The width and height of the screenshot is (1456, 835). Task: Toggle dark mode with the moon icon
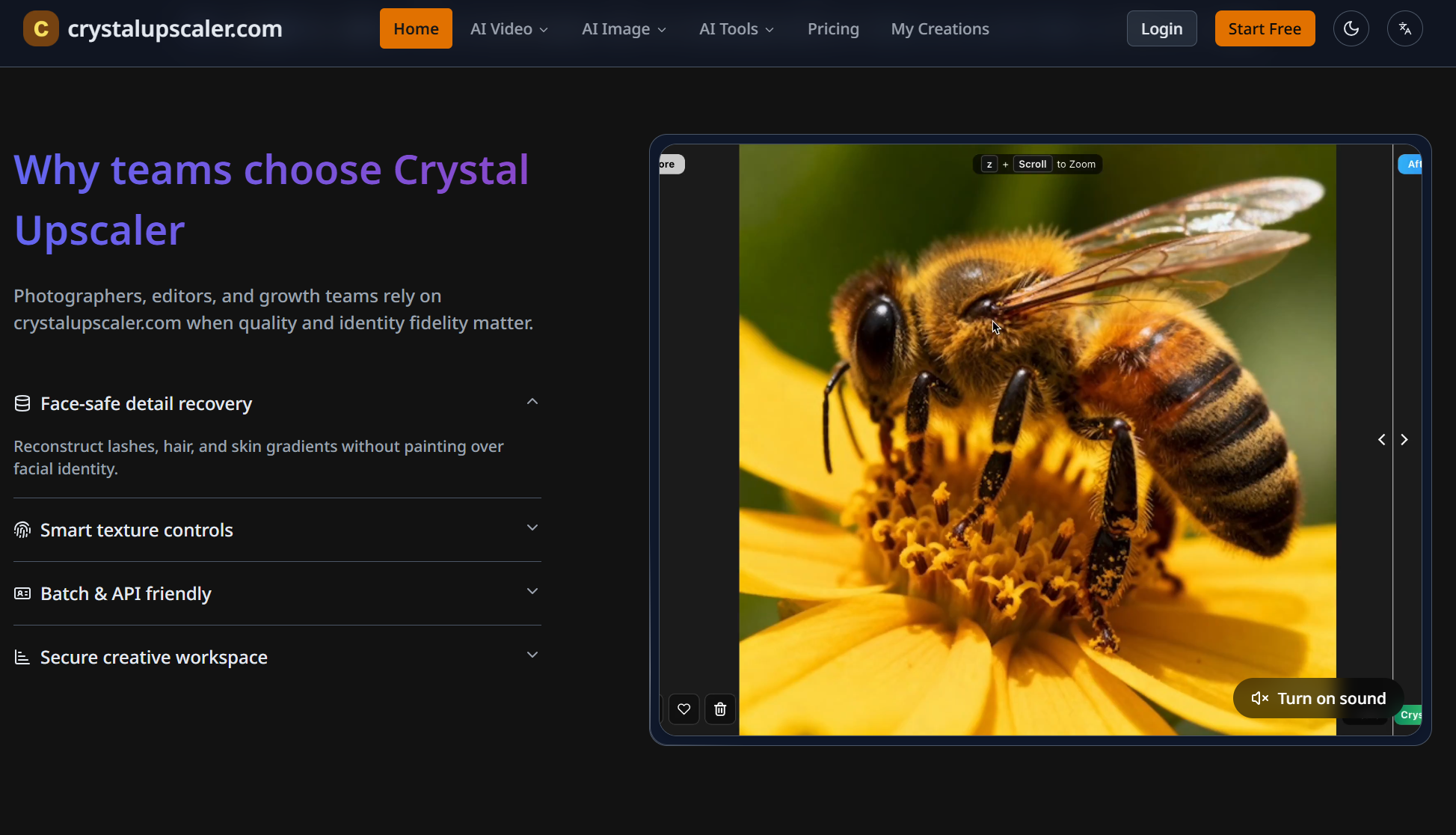(x=1351, y=28)
